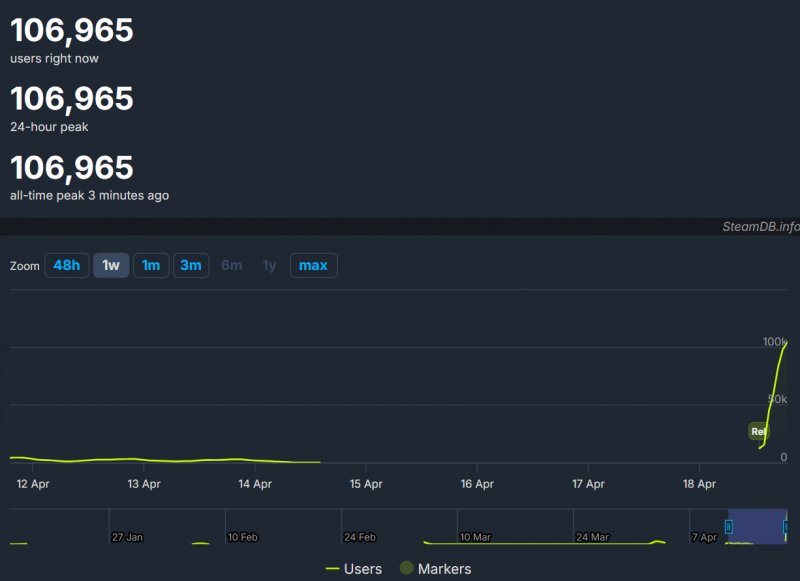Switch to the 1m zoom range
The height and width of the screenshot is (581, 800).
pyautogui.click(x=151, y=265)
